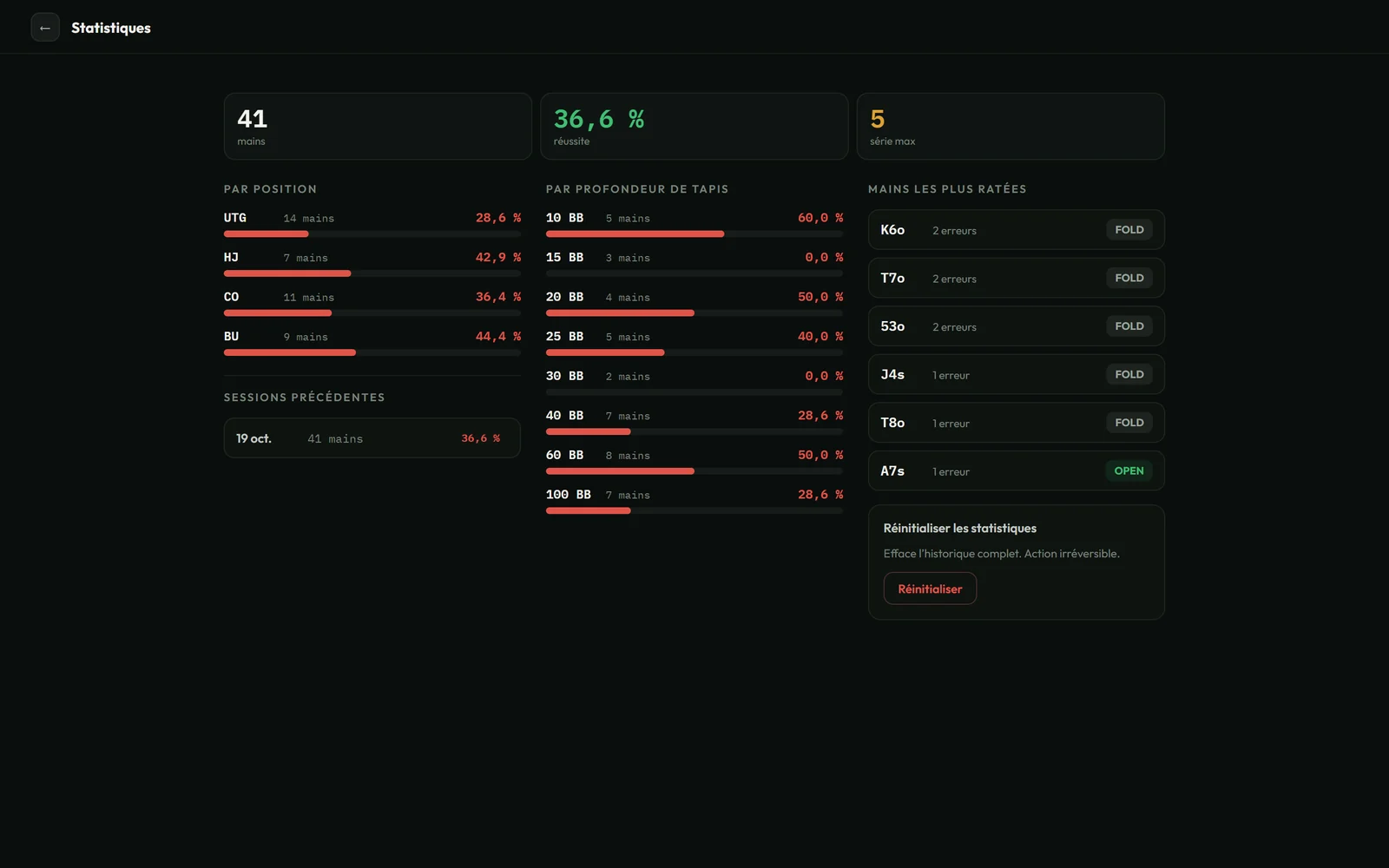Select the A7s missed hand row
Viewport: 1389px width, 868px height.
1017,470
